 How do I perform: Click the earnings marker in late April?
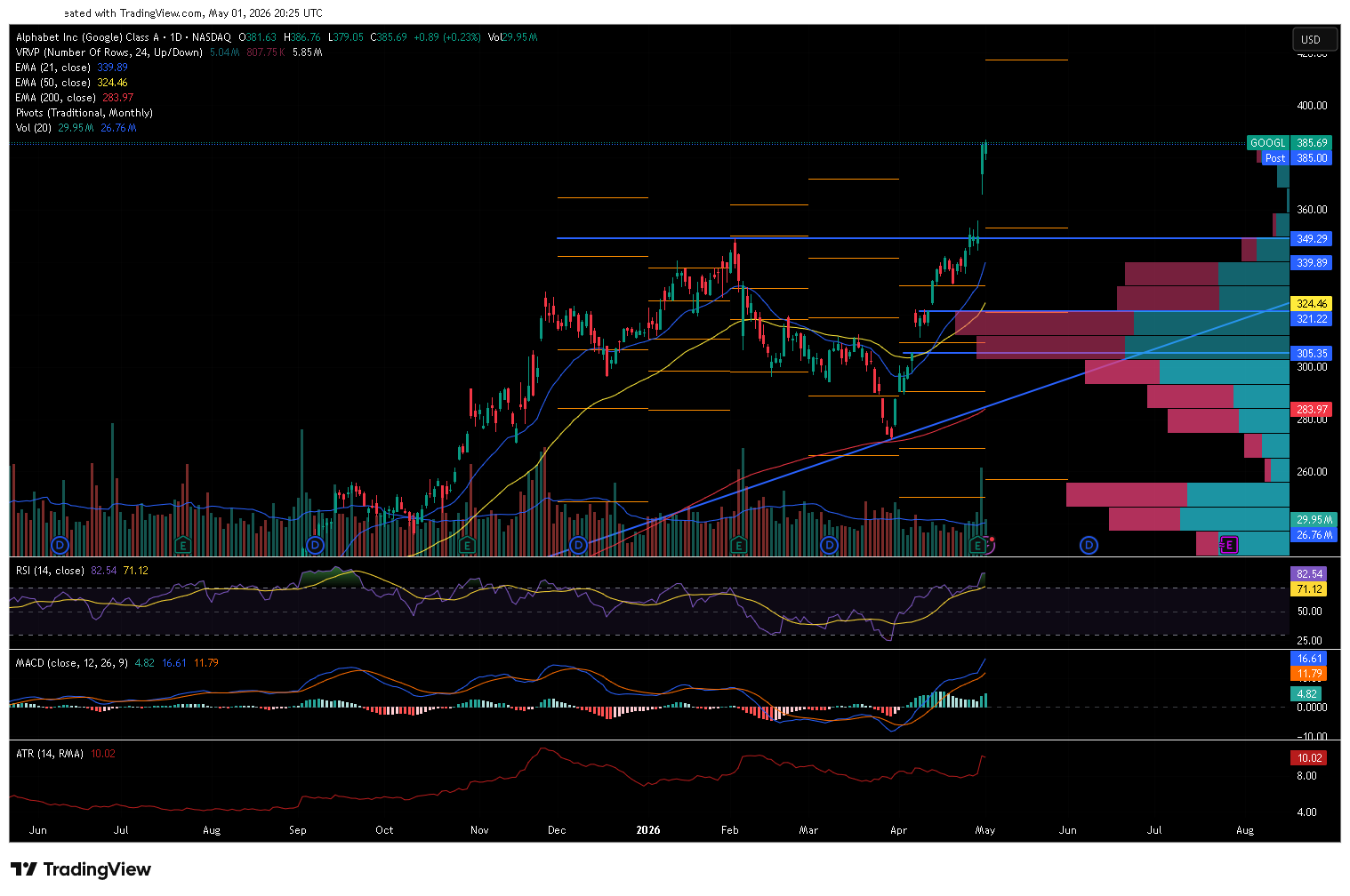tap(977, 545)
